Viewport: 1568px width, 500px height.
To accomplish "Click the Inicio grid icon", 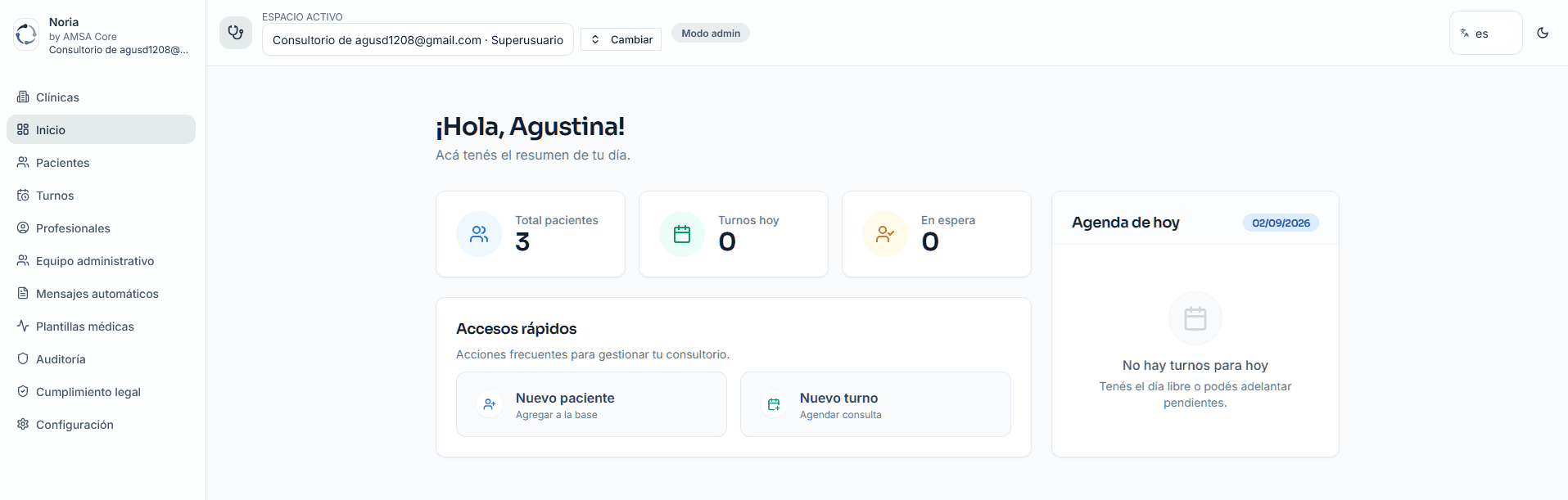I will click(x=23, y=129).
